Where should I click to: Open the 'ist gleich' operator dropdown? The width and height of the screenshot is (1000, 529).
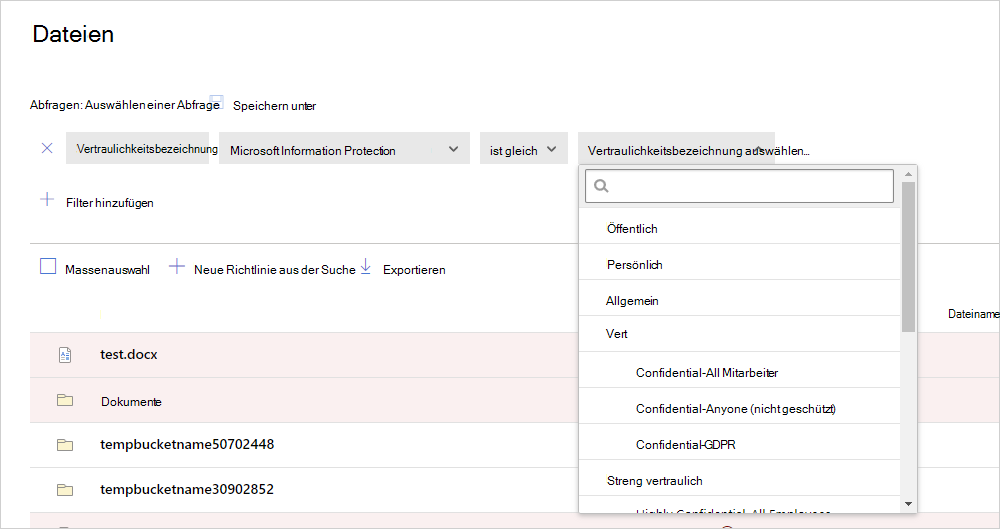pyautogui.click(x=524, y=148)
